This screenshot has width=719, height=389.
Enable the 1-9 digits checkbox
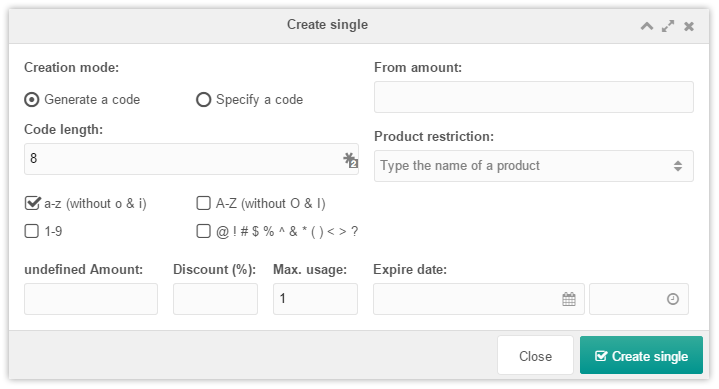32,231
